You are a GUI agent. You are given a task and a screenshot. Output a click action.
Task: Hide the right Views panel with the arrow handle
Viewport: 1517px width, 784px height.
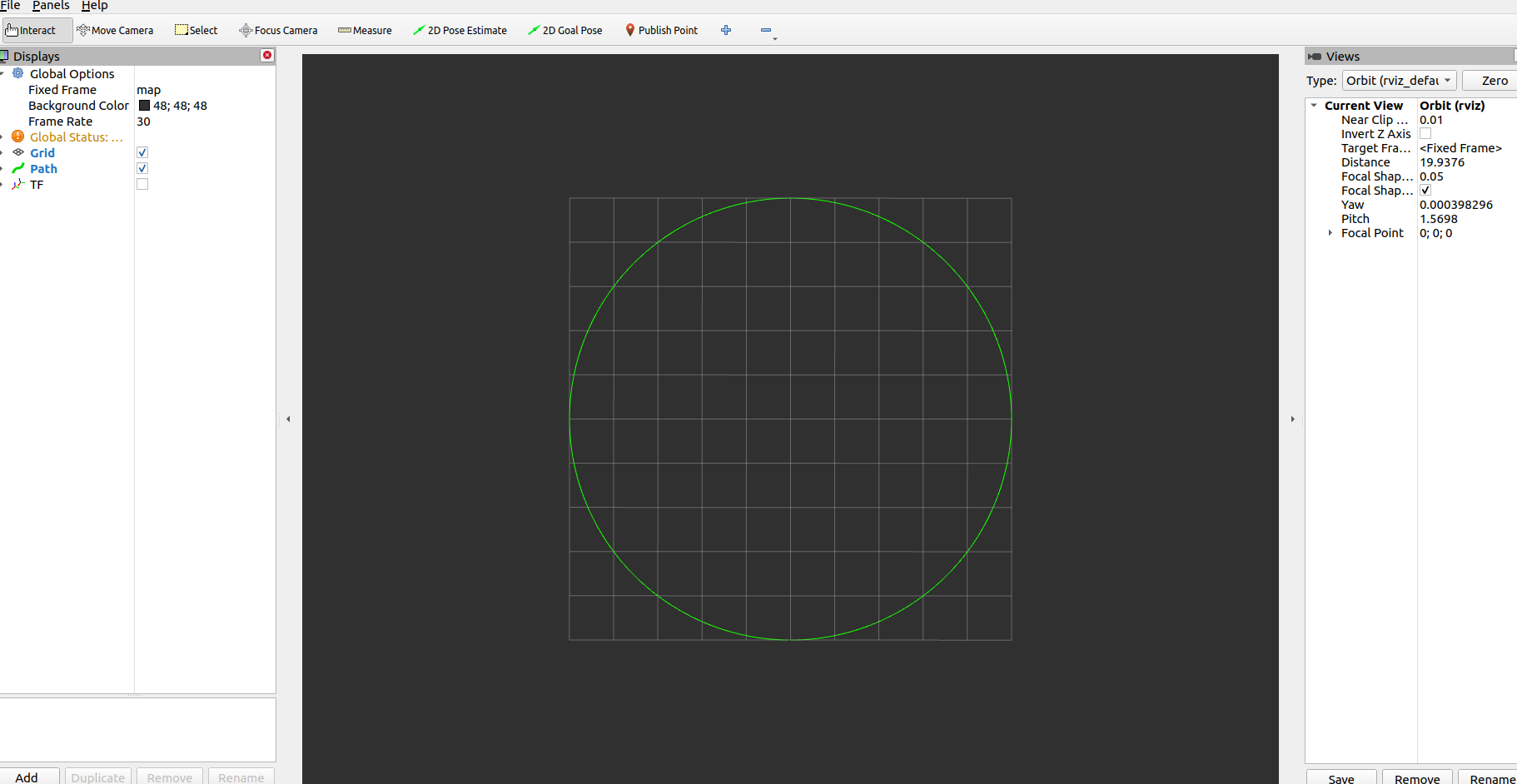click(1292, 419)
